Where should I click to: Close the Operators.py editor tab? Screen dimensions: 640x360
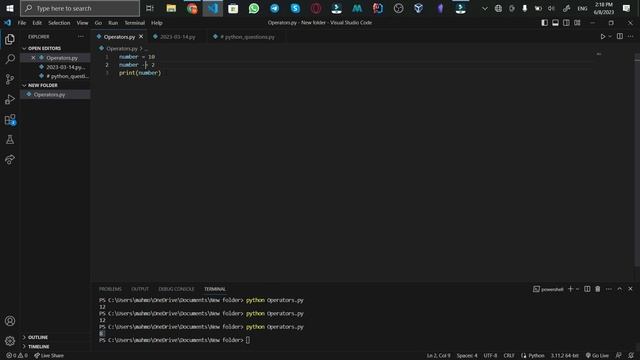(141, 37)
